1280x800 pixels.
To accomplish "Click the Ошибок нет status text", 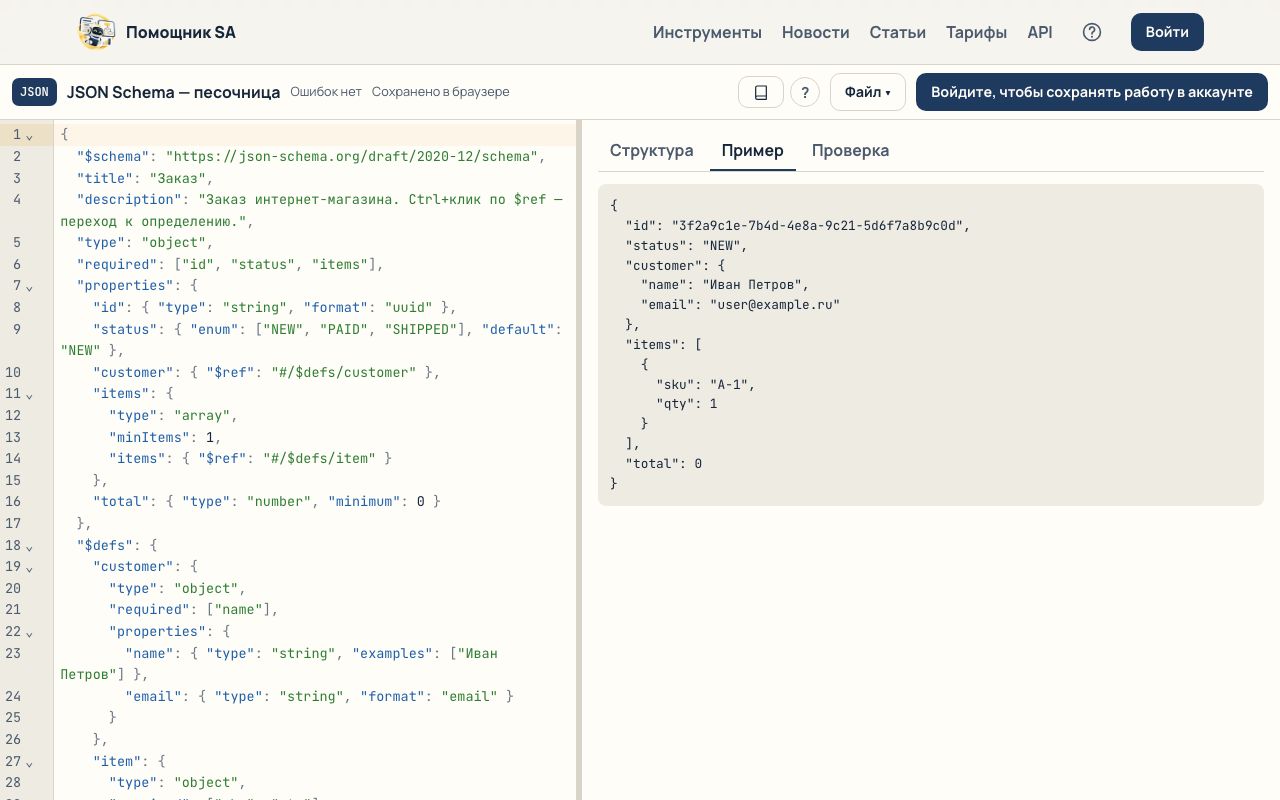I will 326,92.
